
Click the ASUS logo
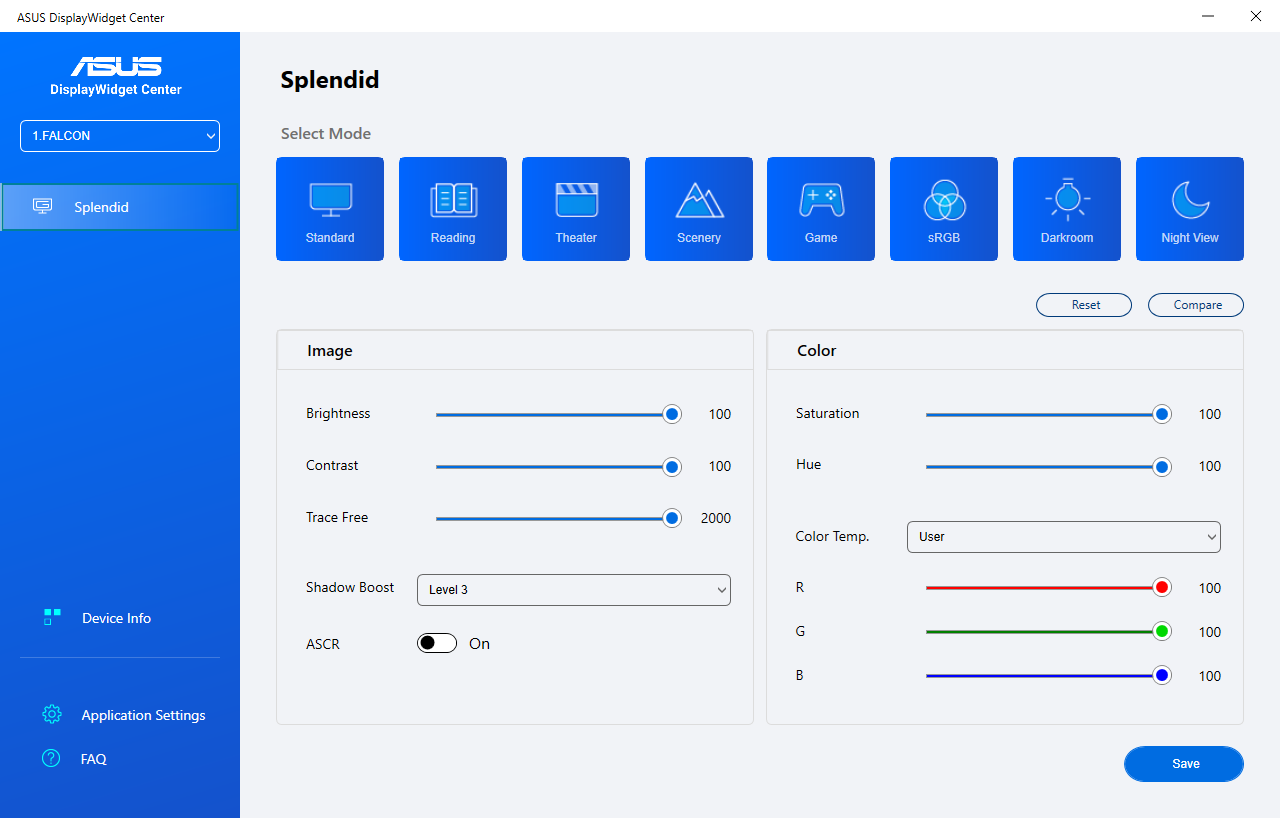[116, 67]
